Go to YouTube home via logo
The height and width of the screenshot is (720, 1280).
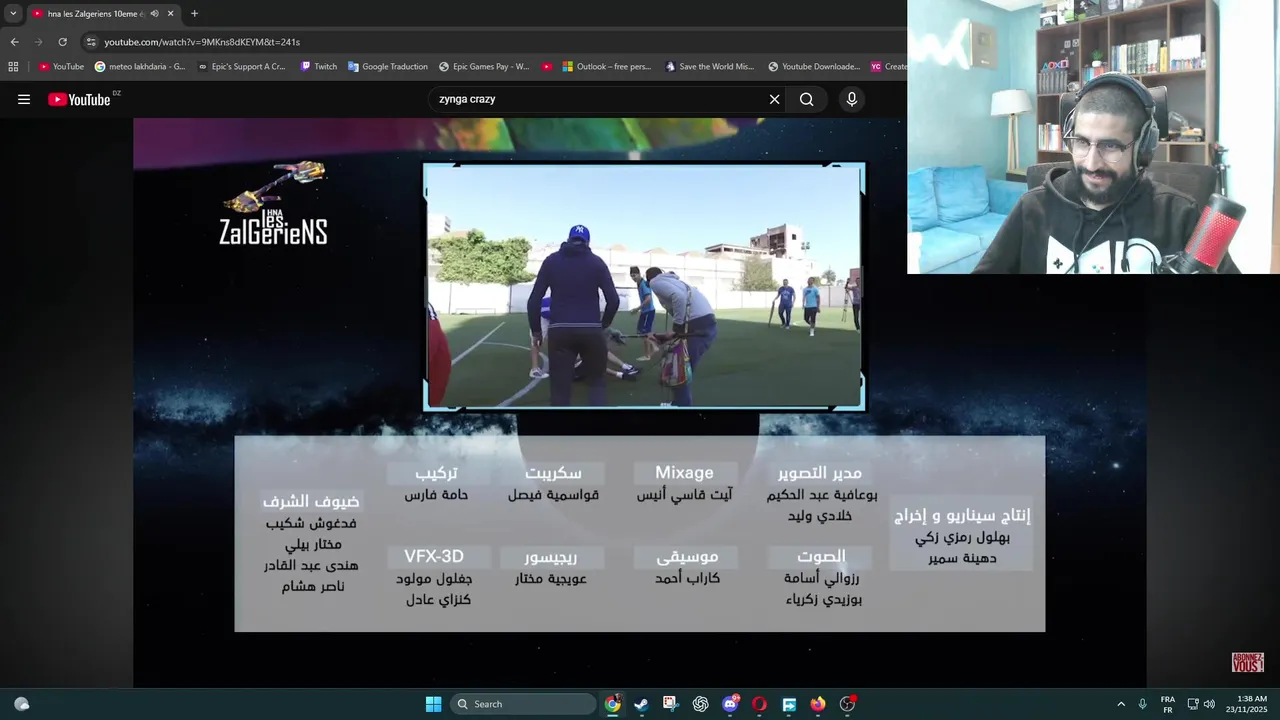79,99
